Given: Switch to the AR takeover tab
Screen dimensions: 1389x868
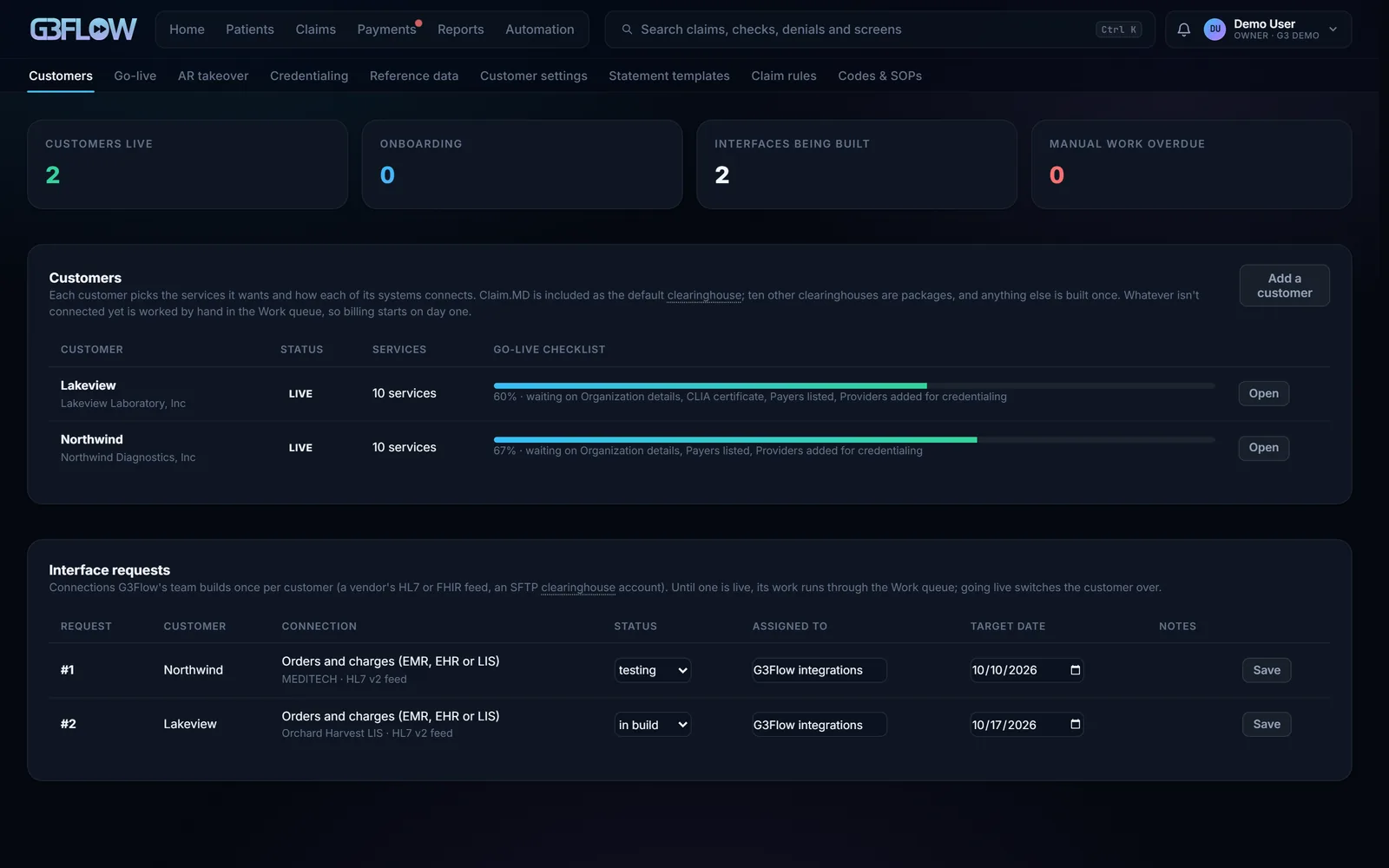Looking at the screenshot, I should [213, 76].
